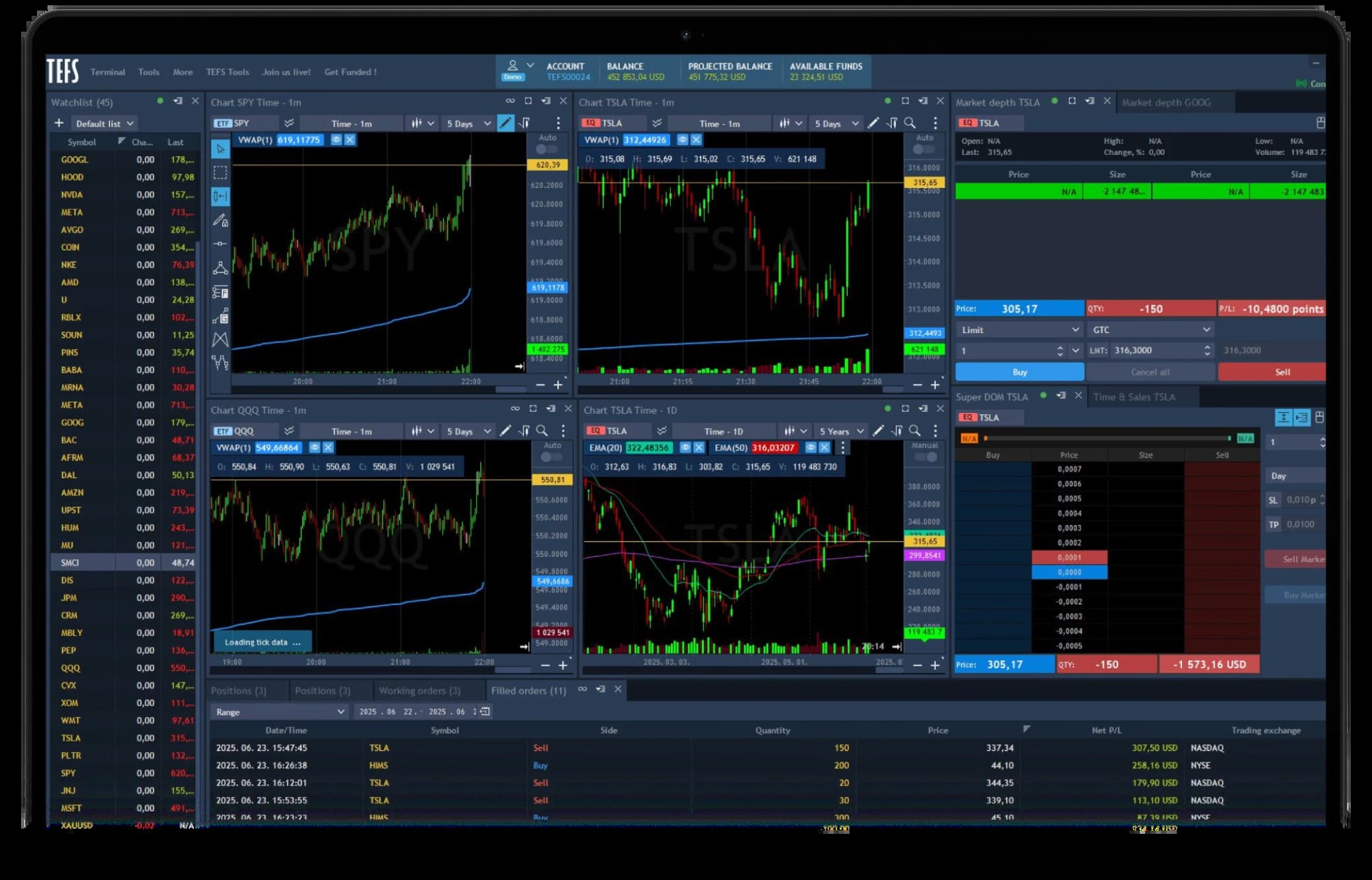
Task: Select the pointer cursor tool in SPY chart
Action: coord(220,149)
